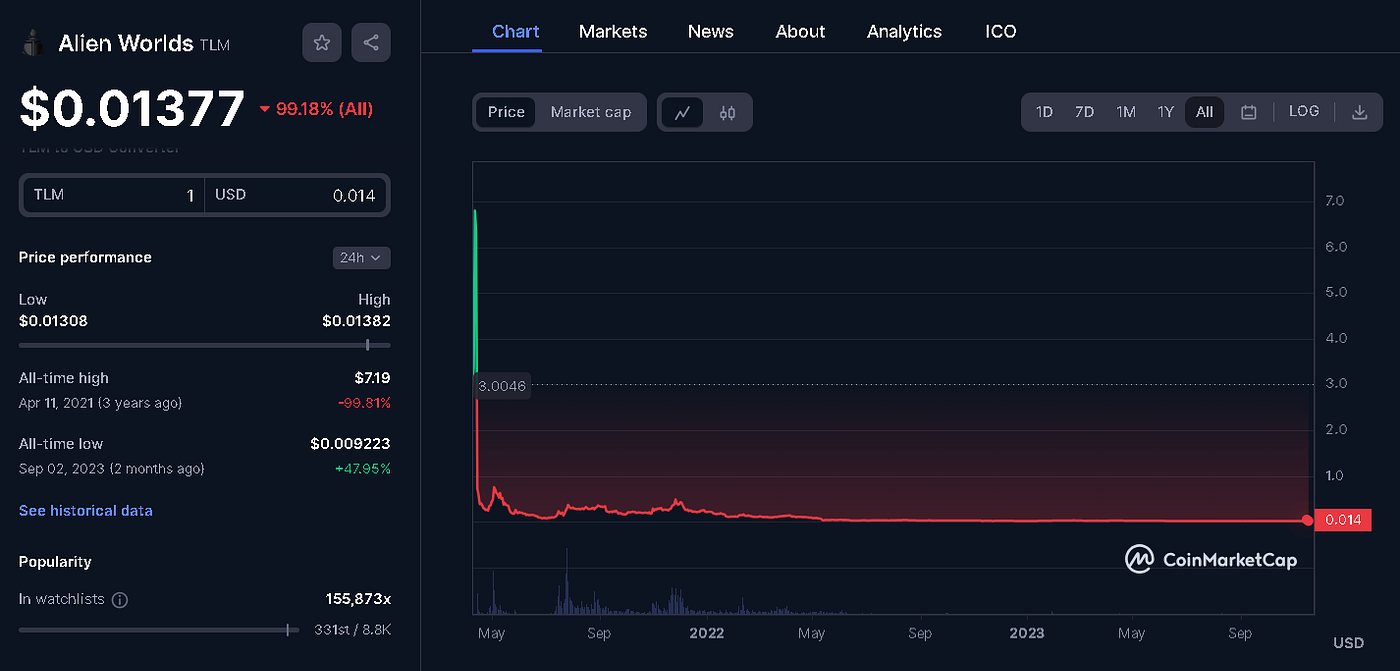Screen dimensions: 1400x671
Task: Click the red 0.014 current price marker
Action: 1342,520
